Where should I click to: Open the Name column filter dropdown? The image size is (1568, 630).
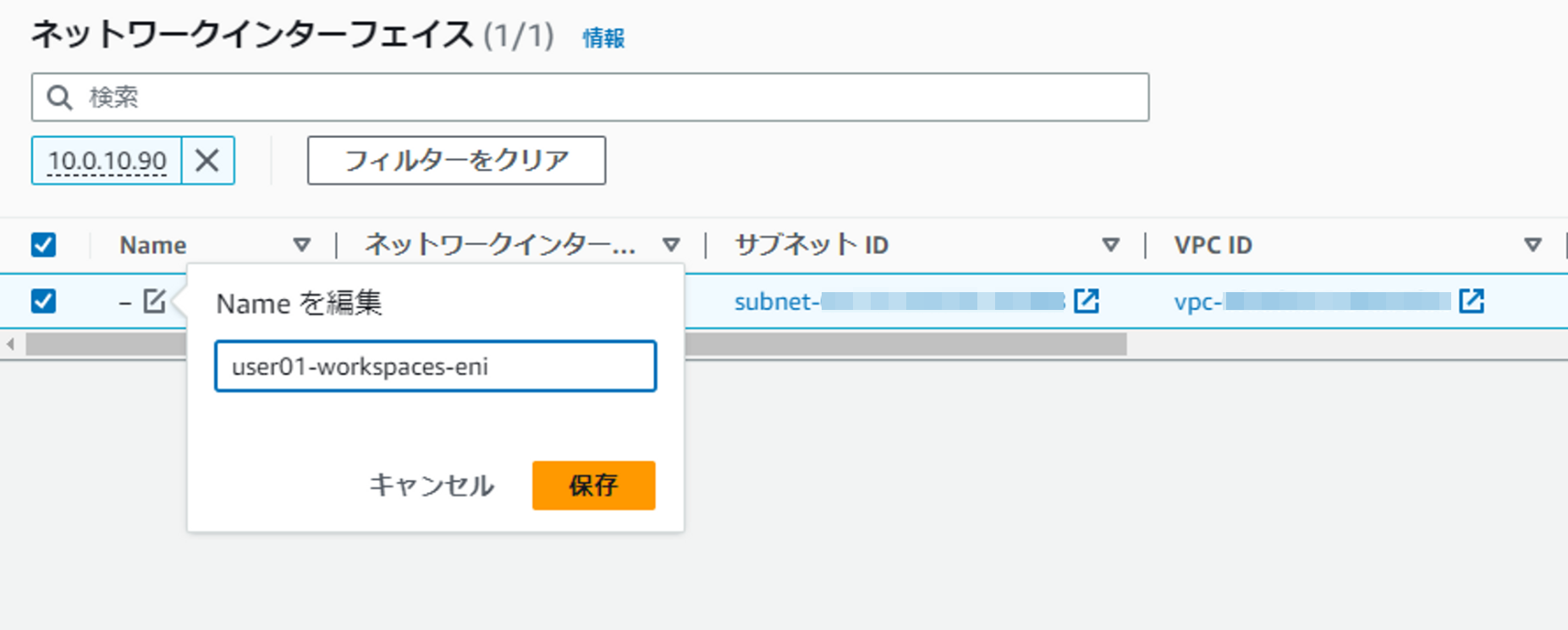(x=302, y=244)
